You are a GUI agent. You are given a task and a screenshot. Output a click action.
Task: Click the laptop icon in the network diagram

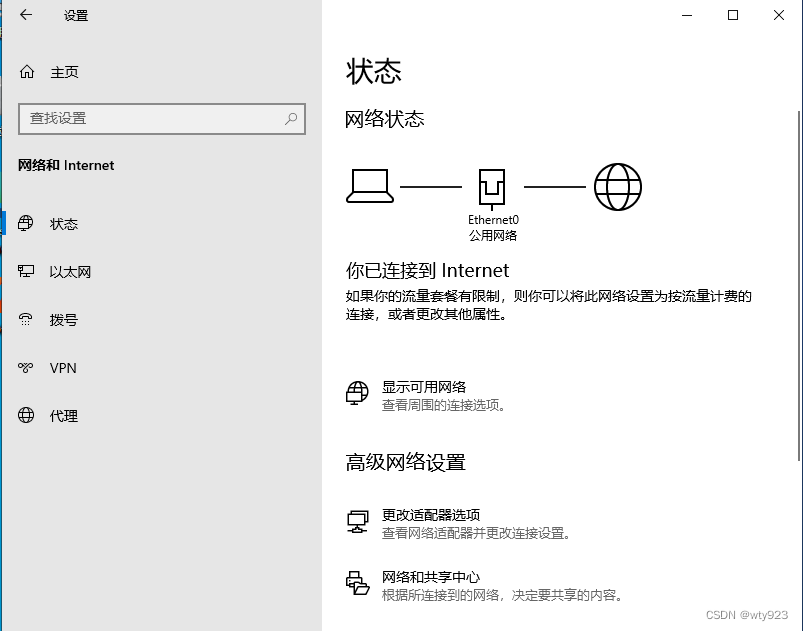(x=369, y=186)
